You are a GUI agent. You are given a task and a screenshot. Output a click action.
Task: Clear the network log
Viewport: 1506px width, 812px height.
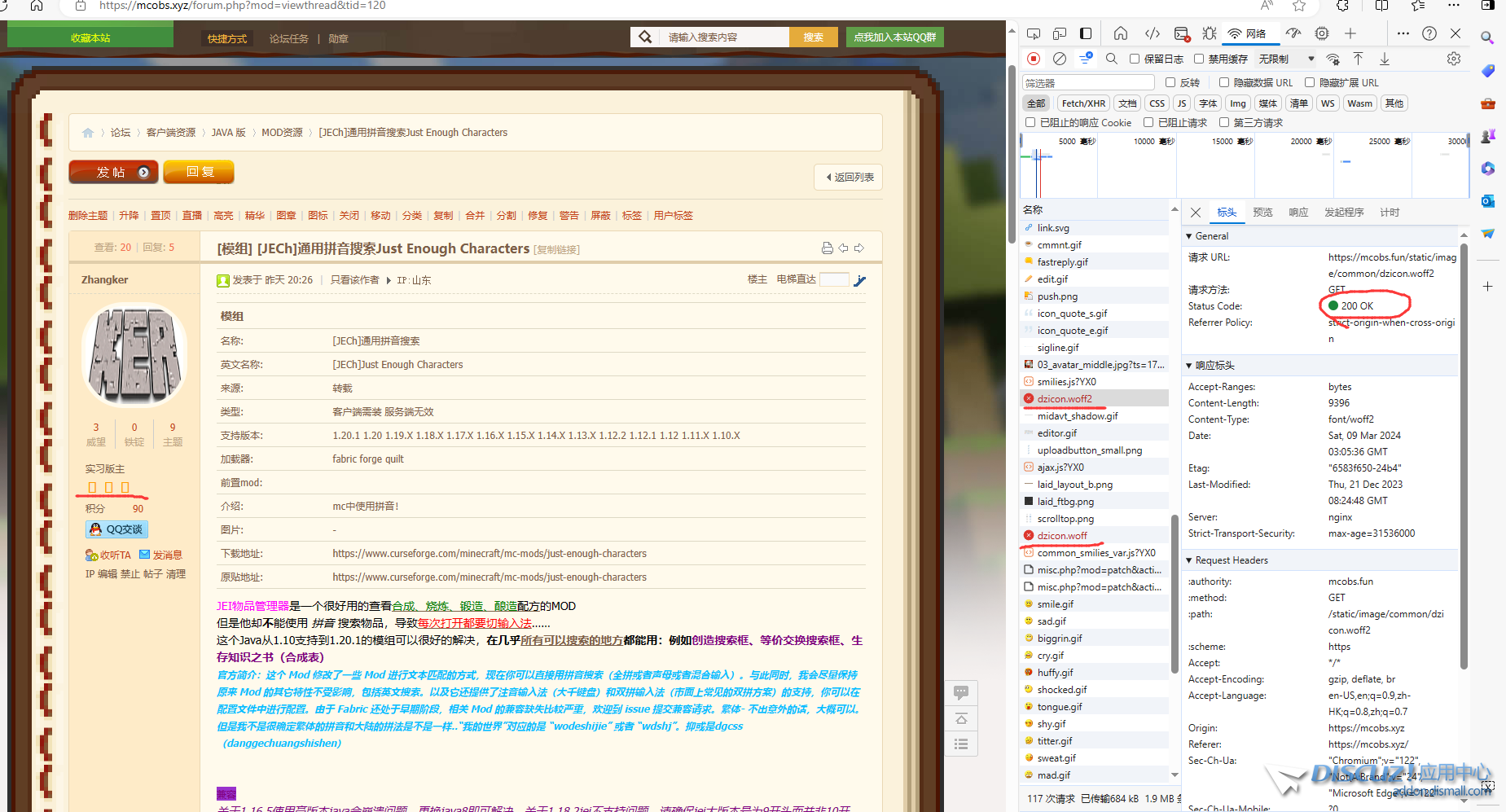point(1060,59)
